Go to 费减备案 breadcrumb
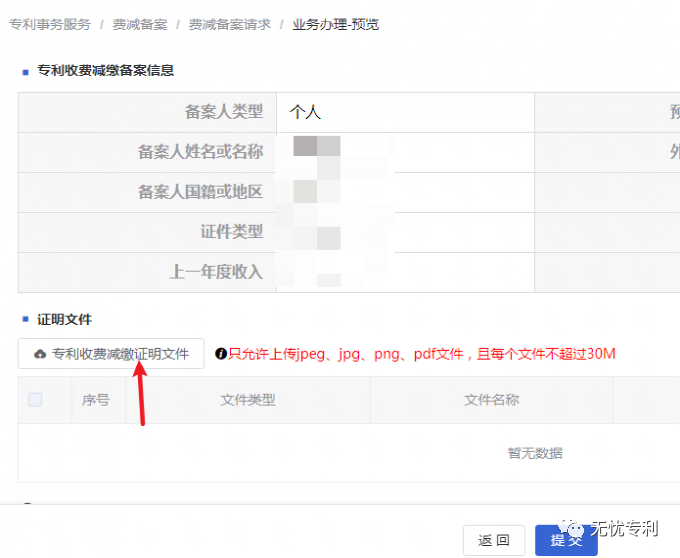680x558 pixels. (x=140, y=25)
